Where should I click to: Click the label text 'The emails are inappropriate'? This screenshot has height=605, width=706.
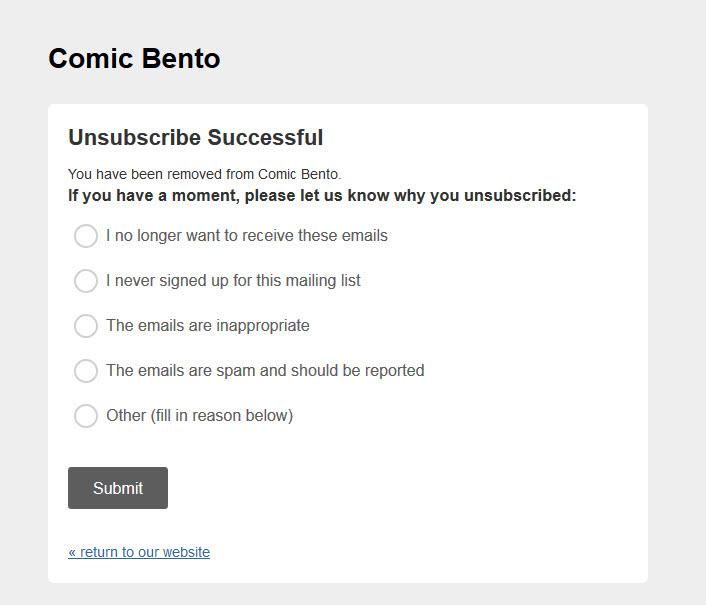pyautogui.click(x=208, y=326)
